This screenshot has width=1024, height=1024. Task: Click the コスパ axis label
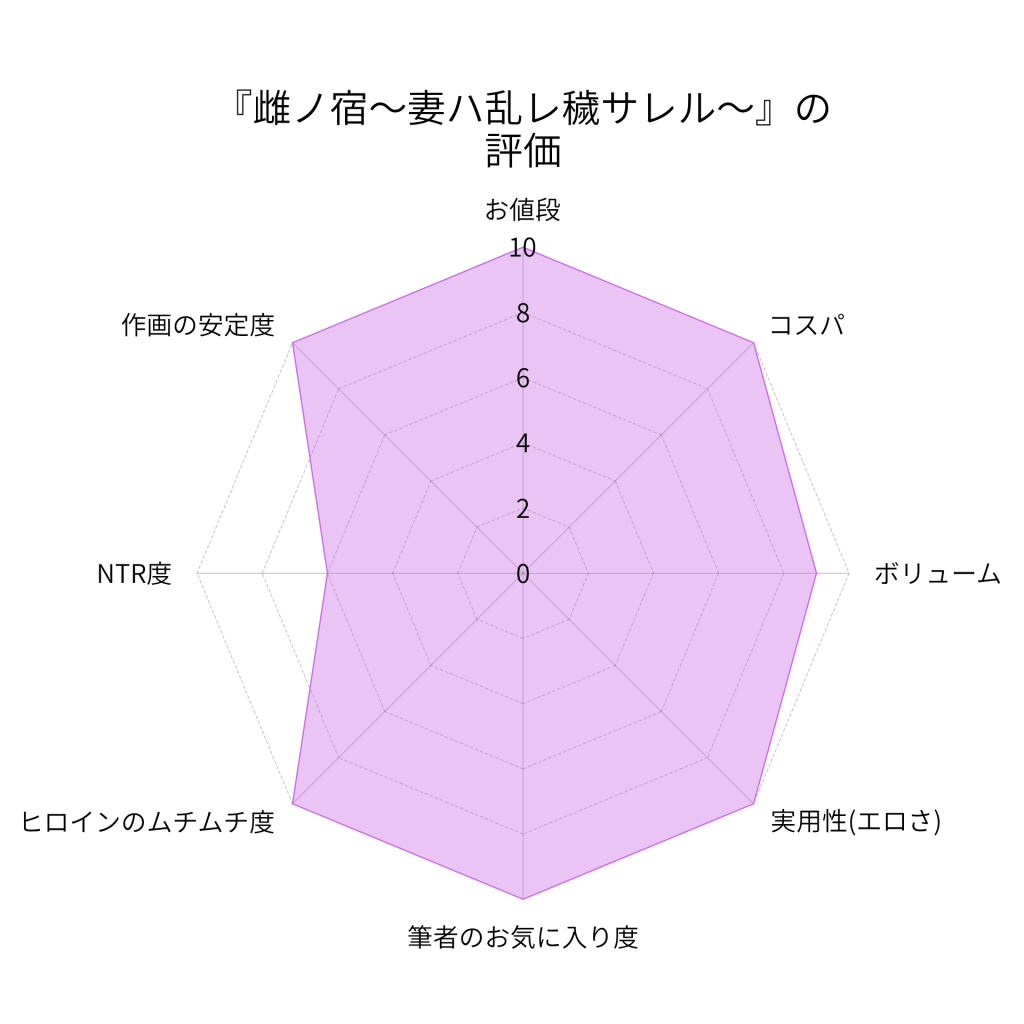806,325
